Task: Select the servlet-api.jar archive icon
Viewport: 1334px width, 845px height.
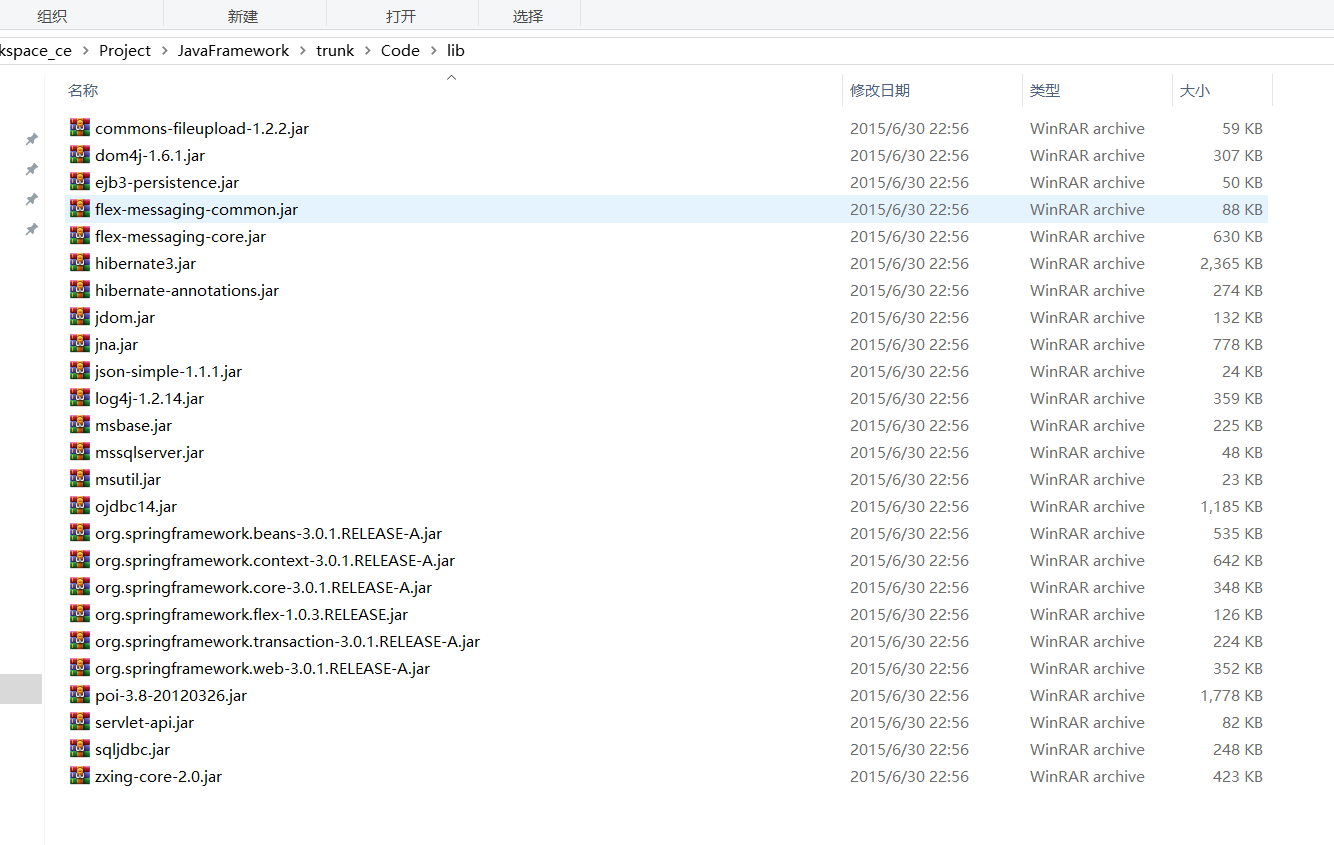Action: click(x=80, y=722)
